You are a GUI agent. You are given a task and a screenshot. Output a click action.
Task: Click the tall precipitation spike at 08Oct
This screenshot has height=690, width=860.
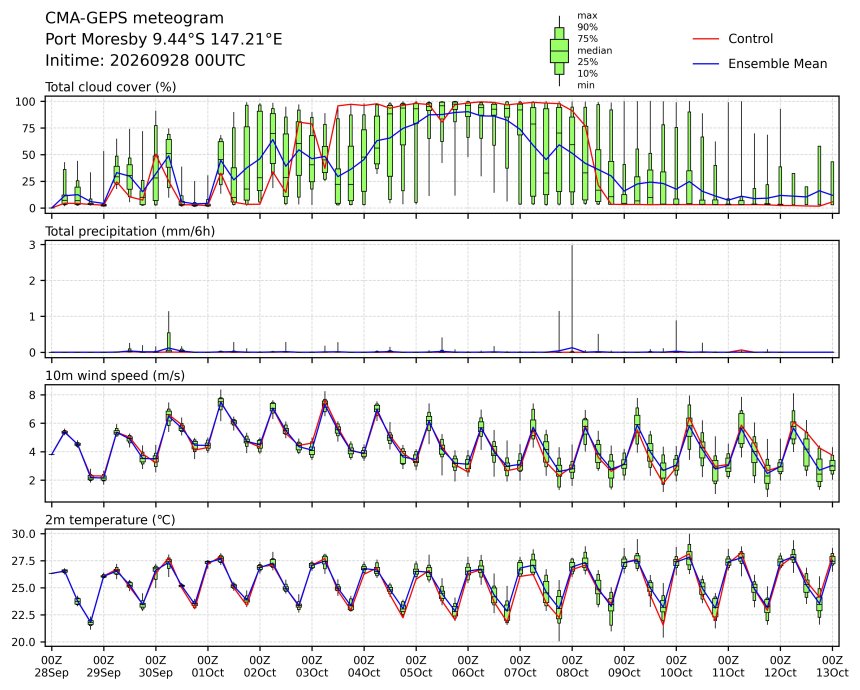pos(572,296)
